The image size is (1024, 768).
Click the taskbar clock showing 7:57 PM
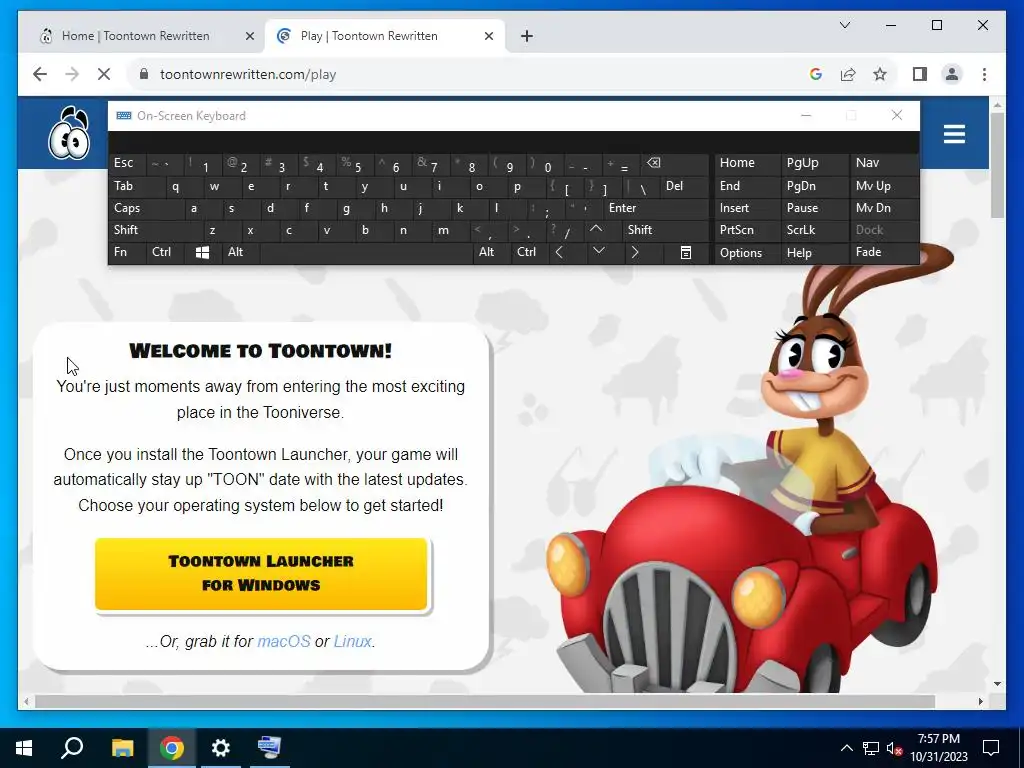tap(939, 748)
